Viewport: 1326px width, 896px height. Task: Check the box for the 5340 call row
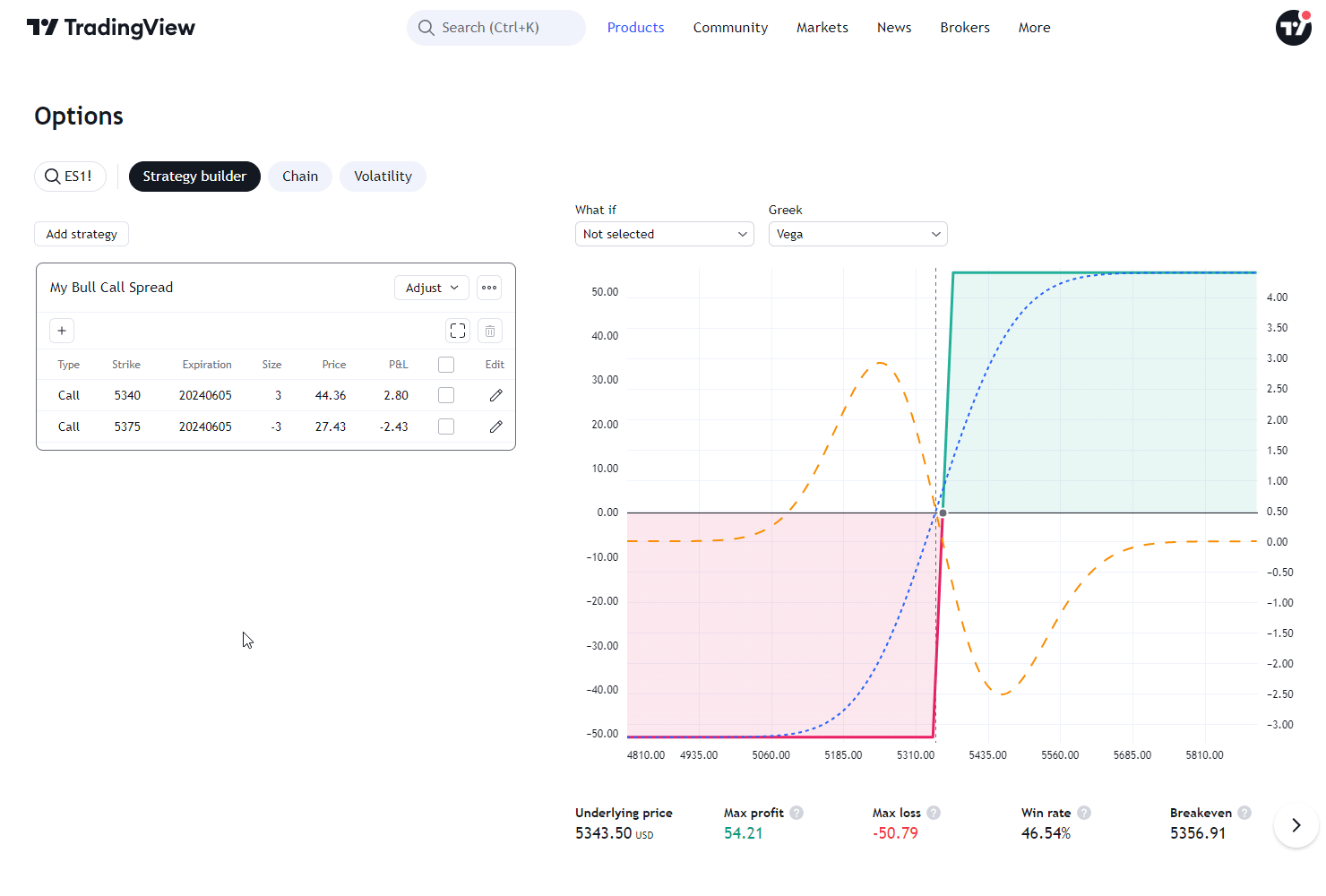point(446,395)
